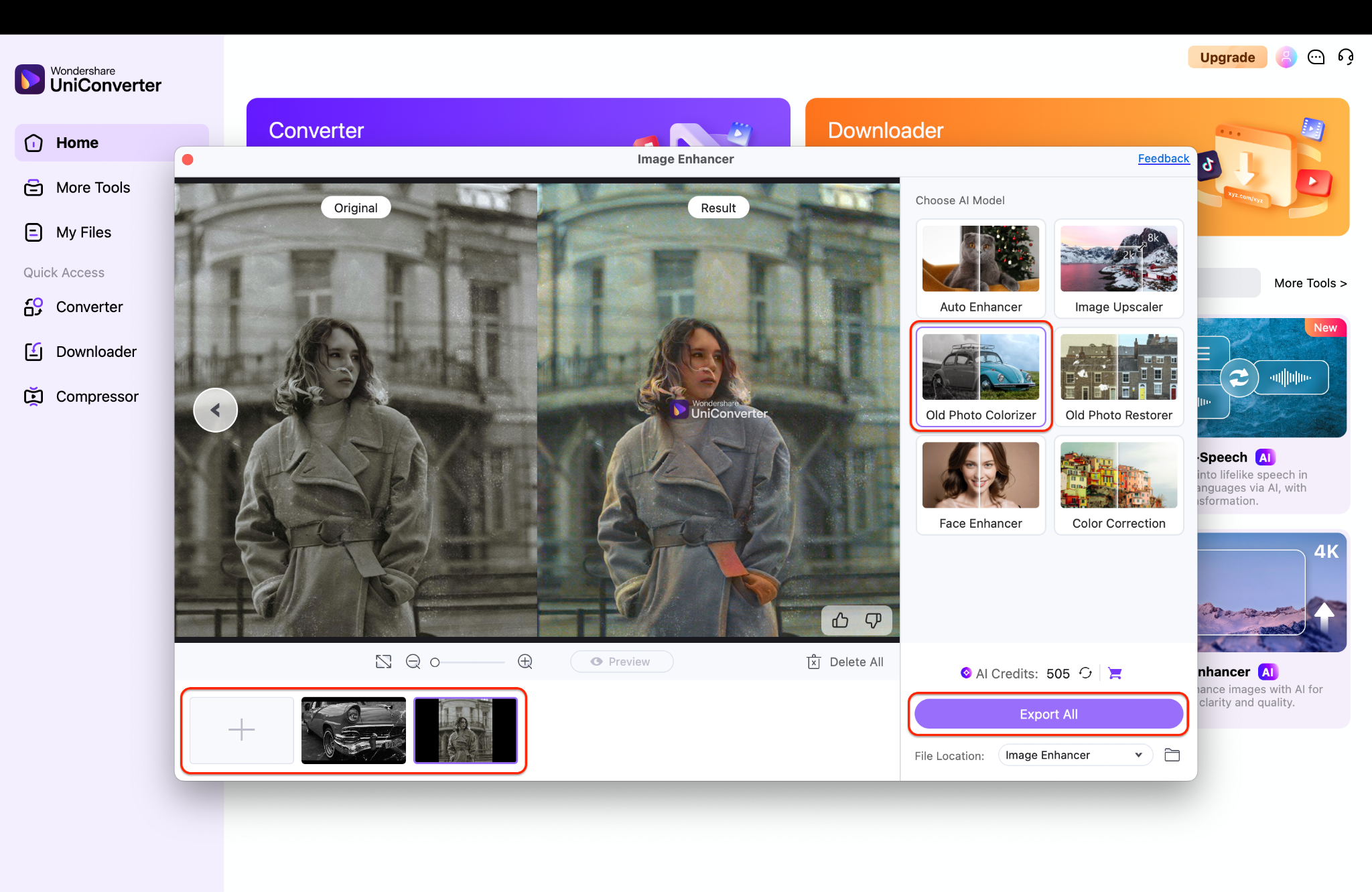
Task: Open the File Location dropdown
Action: tap(1075, 755)
